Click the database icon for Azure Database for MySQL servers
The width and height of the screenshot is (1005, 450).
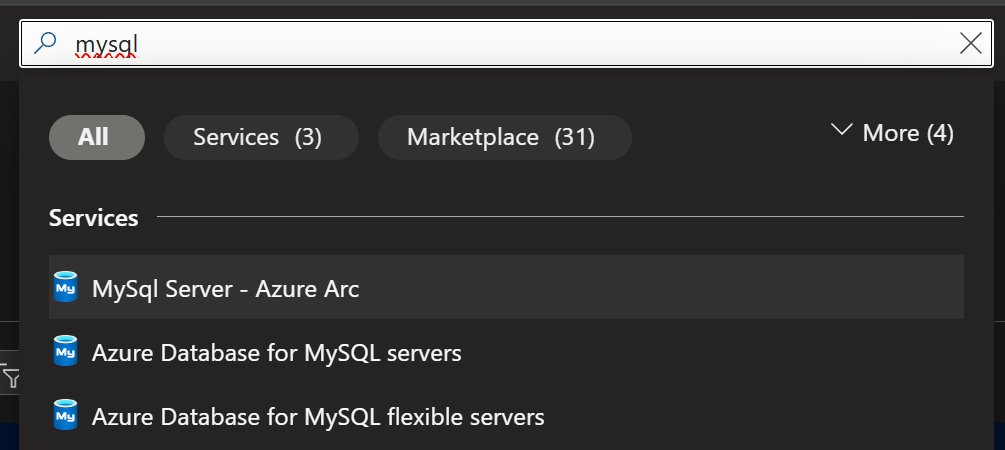click(65, 351)
